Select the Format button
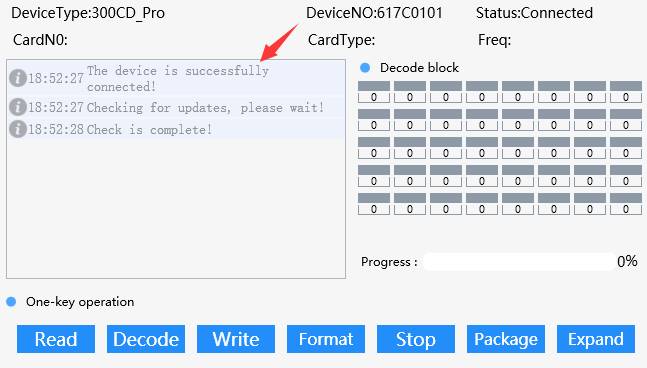 point(326,339)
